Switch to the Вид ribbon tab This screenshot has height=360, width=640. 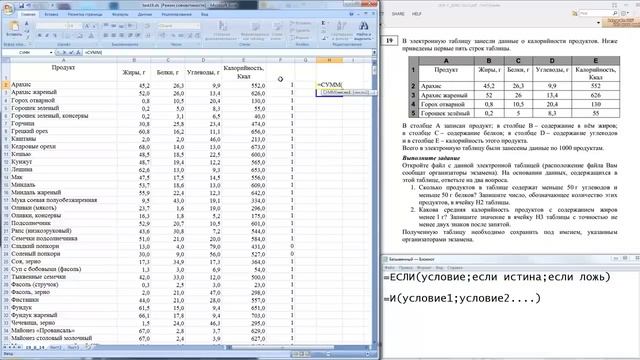[204, 15]
